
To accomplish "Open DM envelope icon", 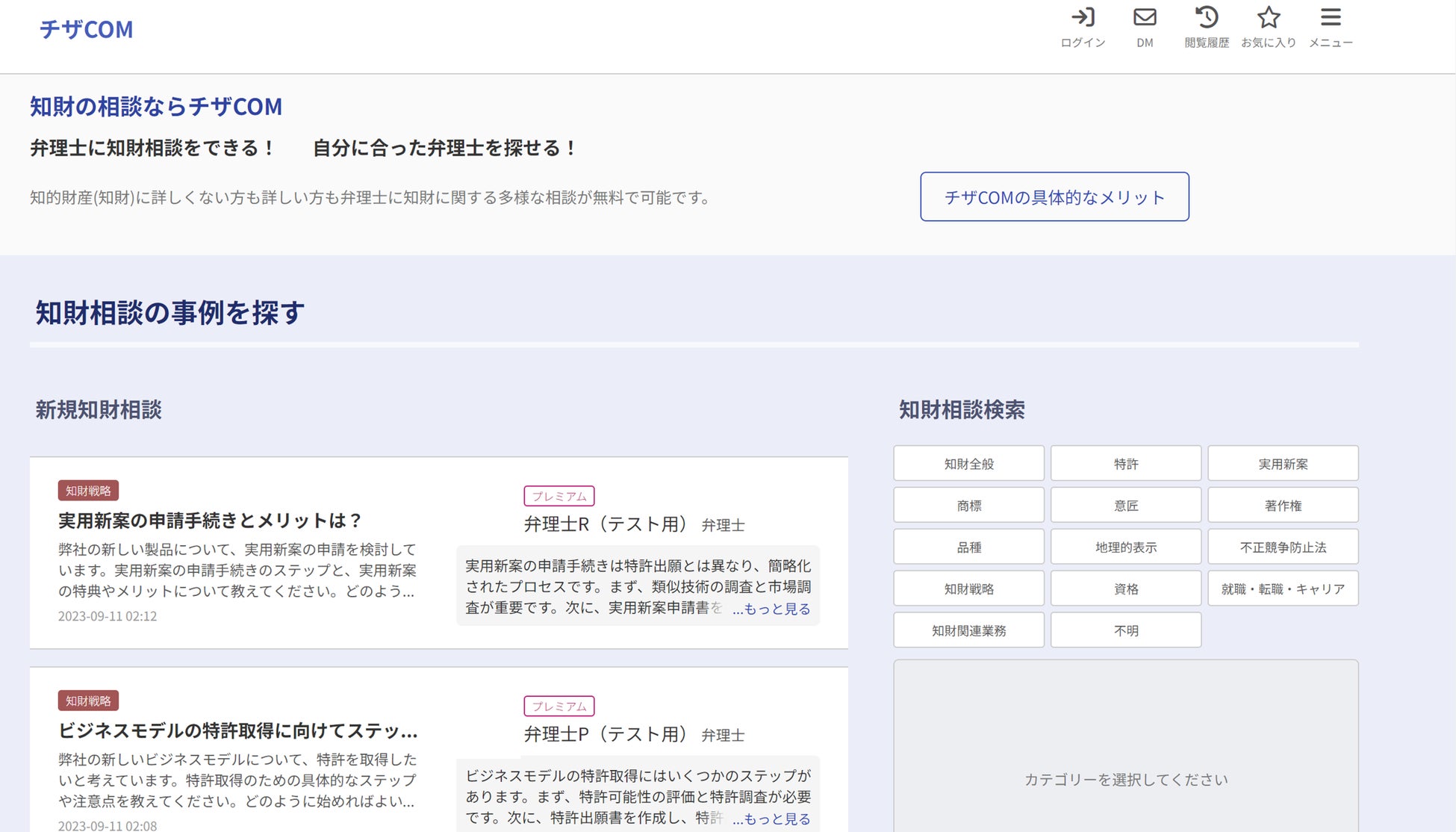I will [1145, 17].
